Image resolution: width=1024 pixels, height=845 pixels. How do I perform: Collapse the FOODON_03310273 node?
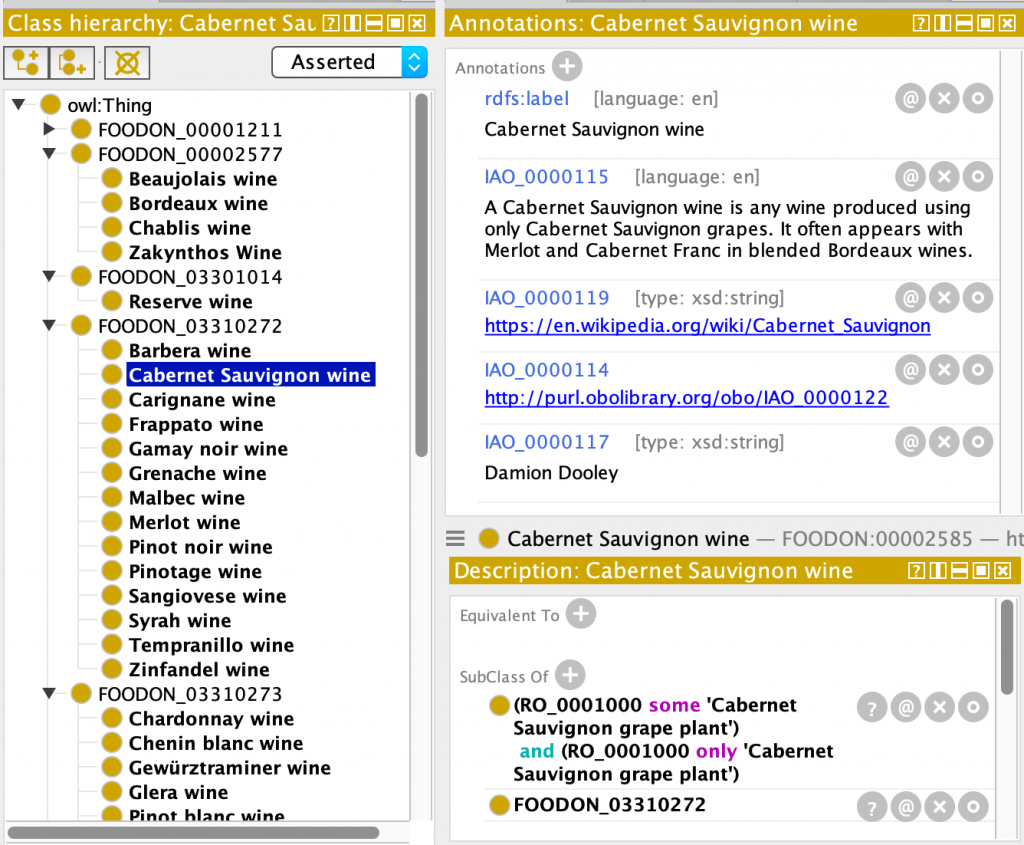click(x=49, y=694)
